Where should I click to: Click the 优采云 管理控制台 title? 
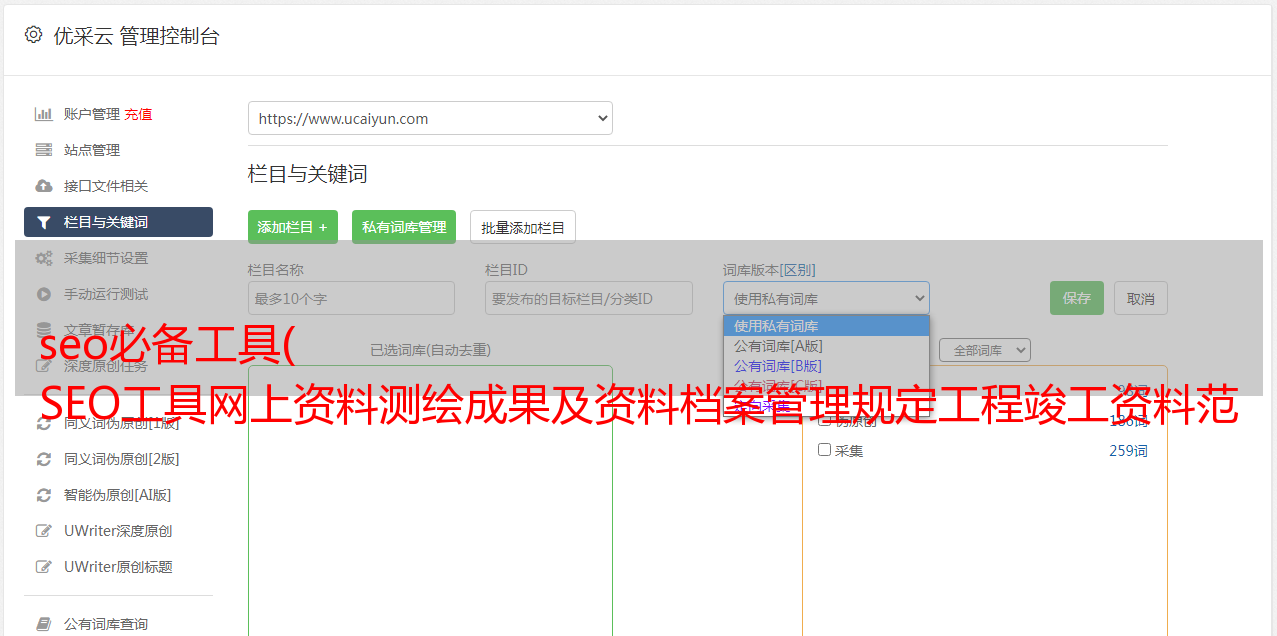(136, 36)
